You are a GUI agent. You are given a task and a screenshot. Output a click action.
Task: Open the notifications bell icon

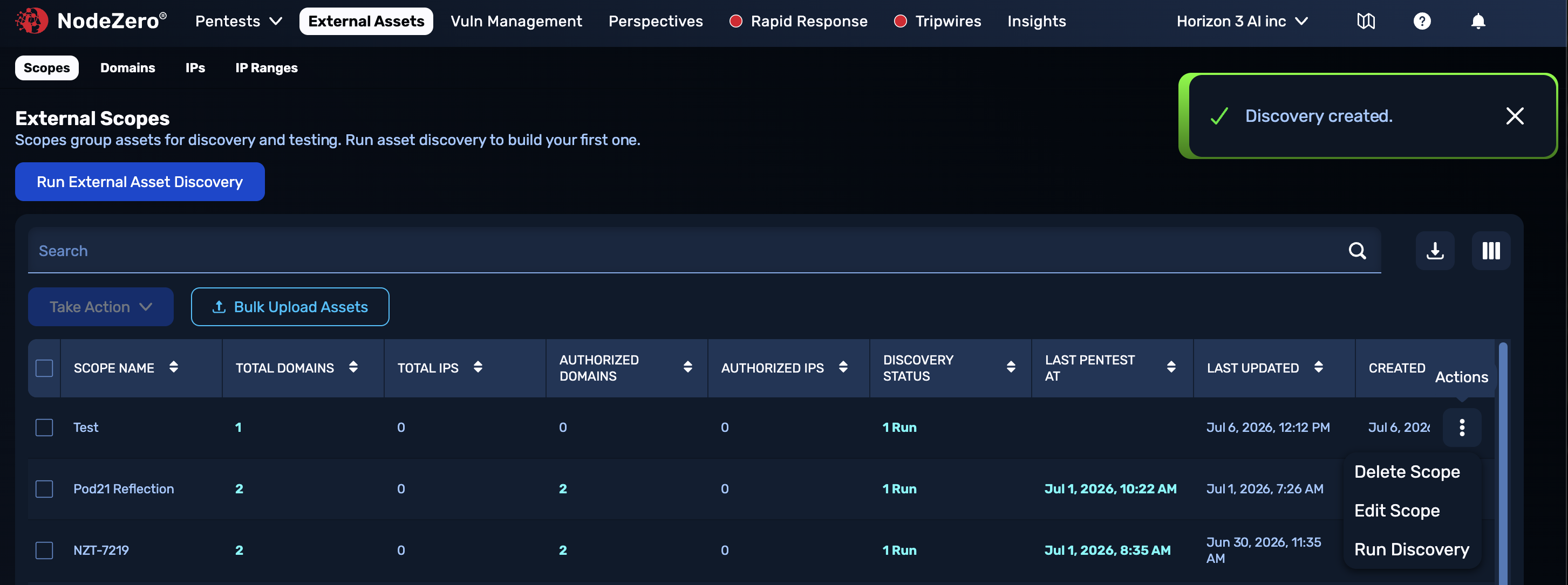tap(1478, 21)
